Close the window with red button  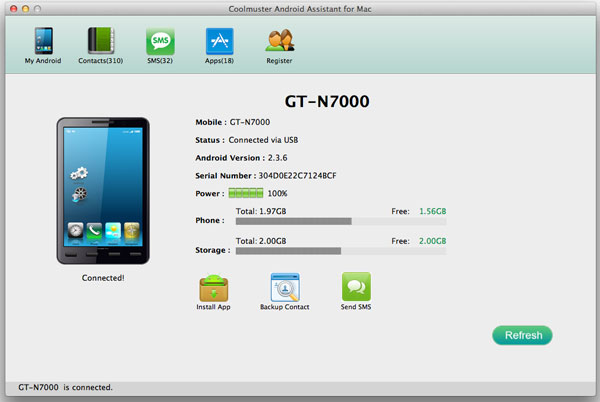(14, 9)
